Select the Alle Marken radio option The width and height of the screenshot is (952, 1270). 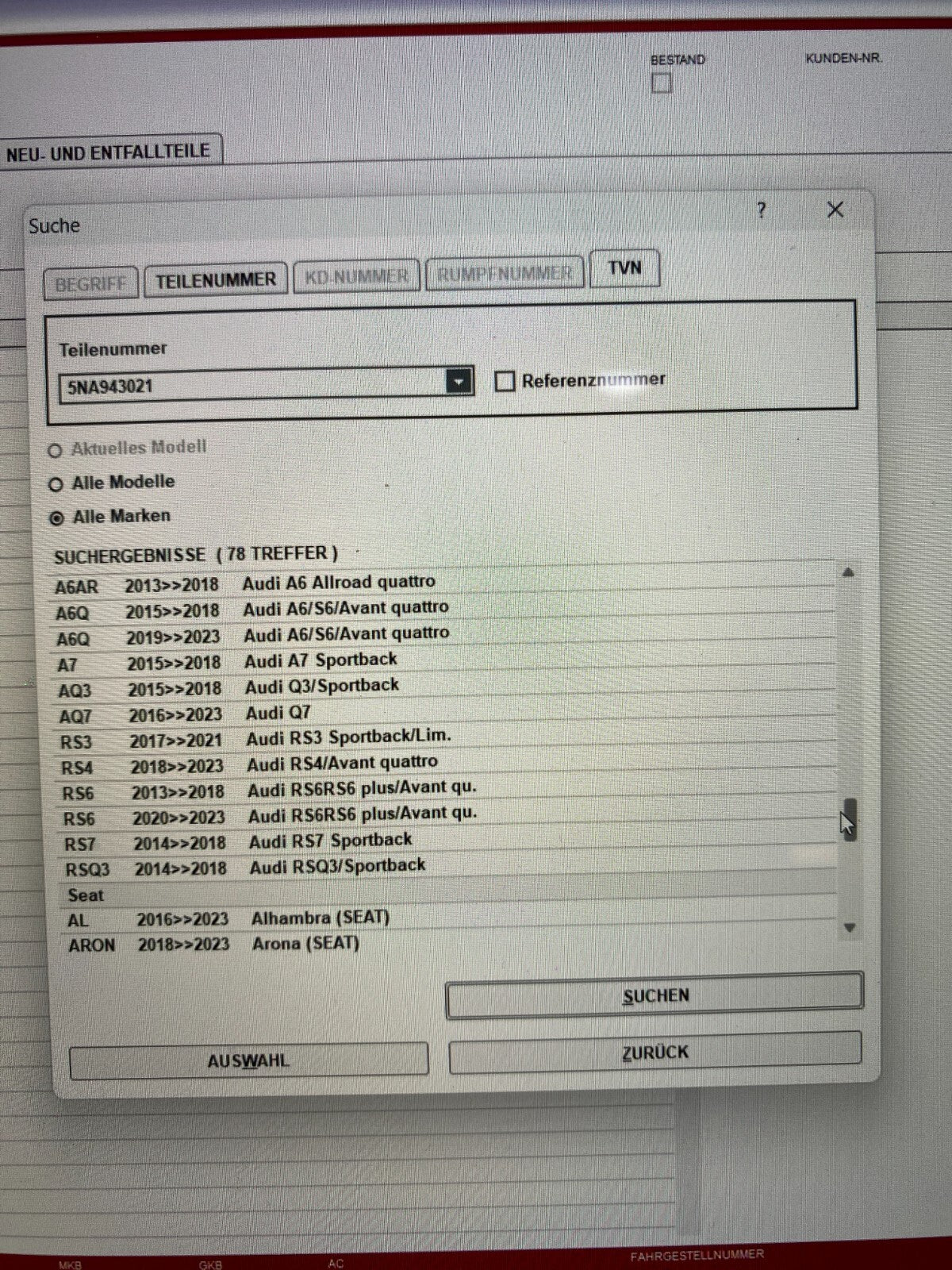56,518
